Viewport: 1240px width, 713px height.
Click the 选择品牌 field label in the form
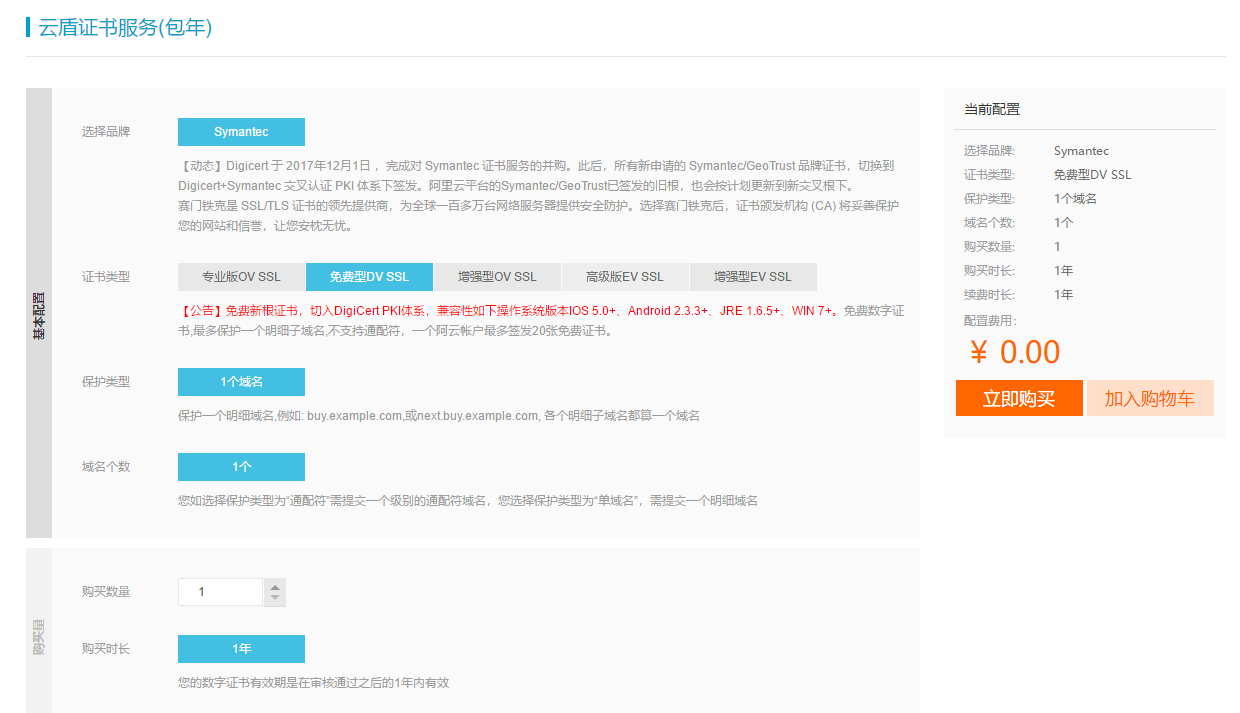pos(106,132)
